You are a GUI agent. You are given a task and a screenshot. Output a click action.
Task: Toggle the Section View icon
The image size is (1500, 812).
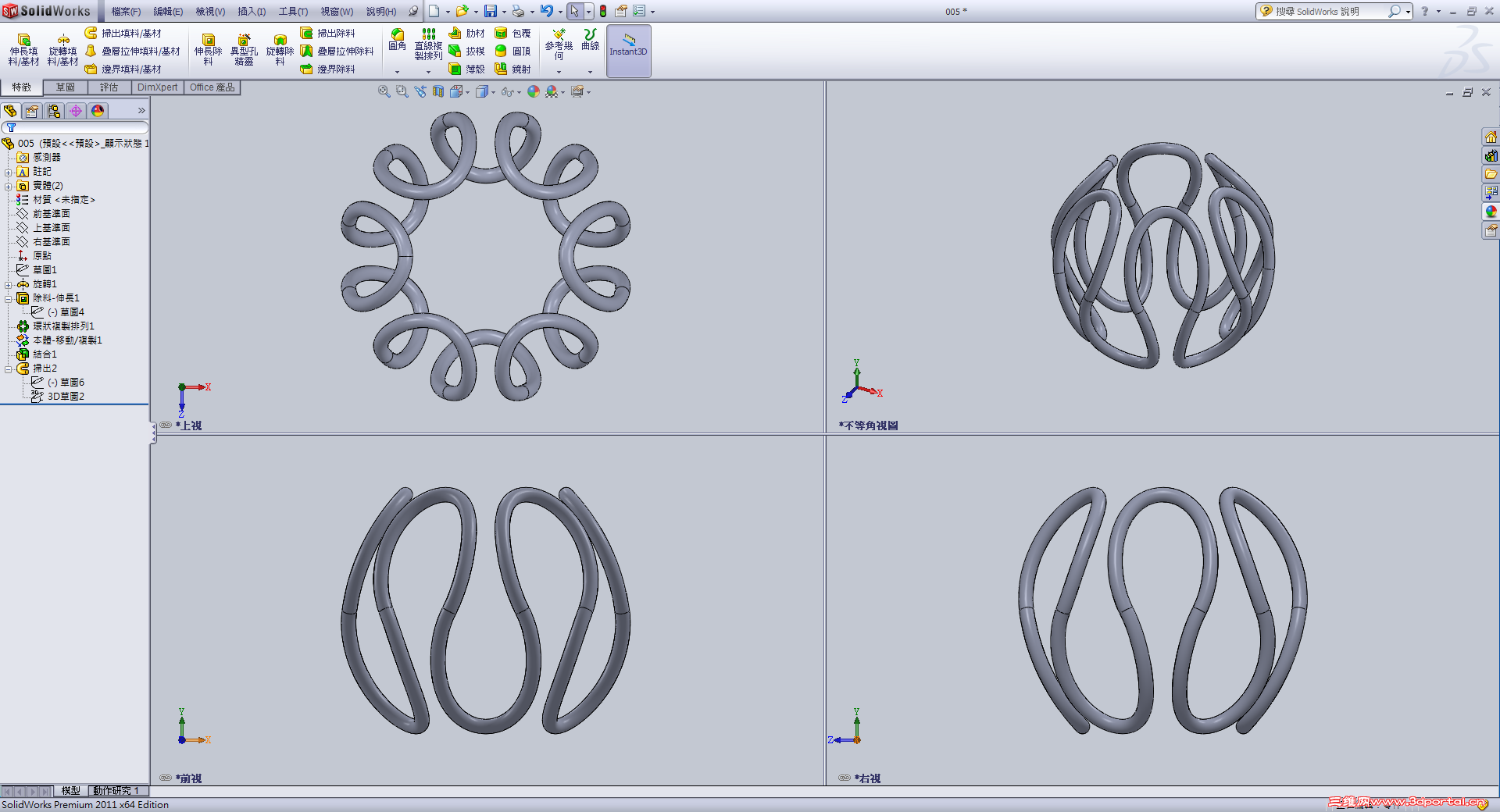(x=438, y=91)
